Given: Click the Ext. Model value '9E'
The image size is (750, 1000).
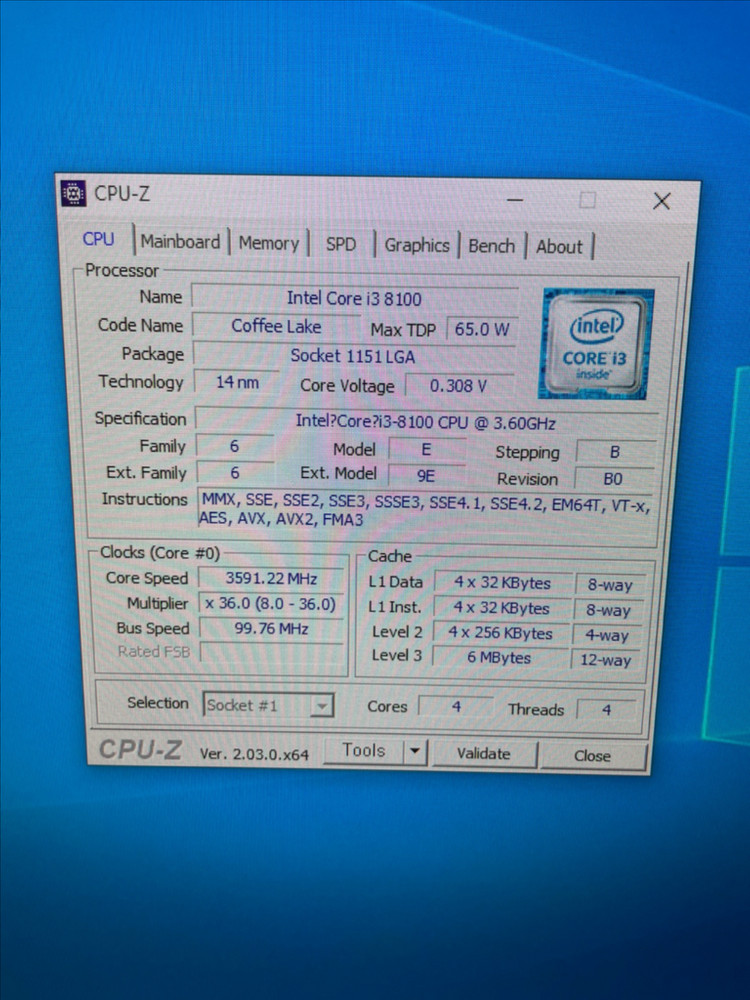Looking at the screenshot, I should [x=425, y=476].
